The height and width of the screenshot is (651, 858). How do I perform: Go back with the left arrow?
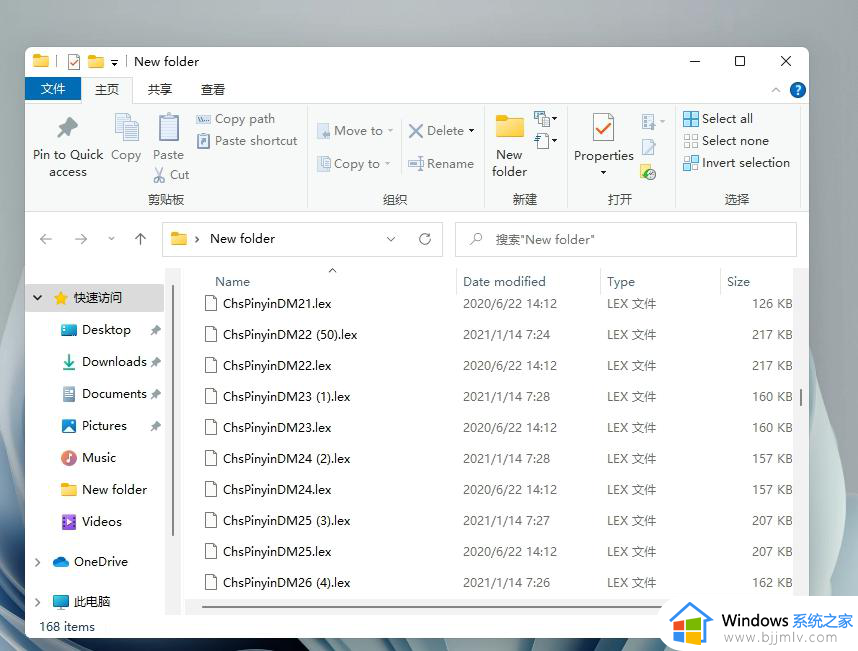(x=47, y=239)
